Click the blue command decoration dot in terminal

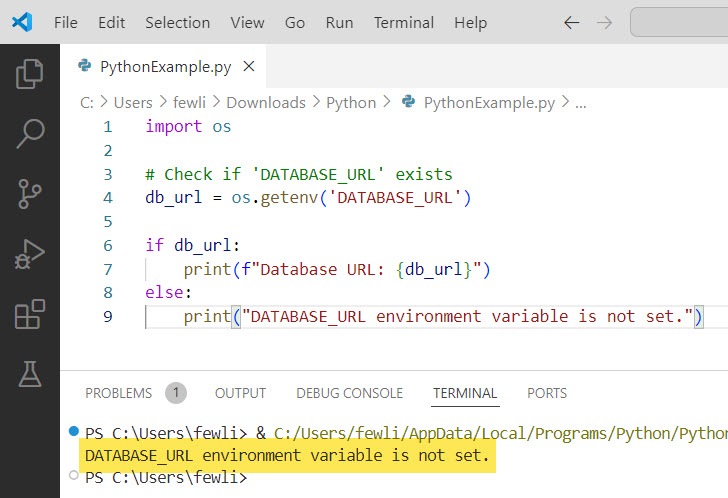click(x=73, y=431)
